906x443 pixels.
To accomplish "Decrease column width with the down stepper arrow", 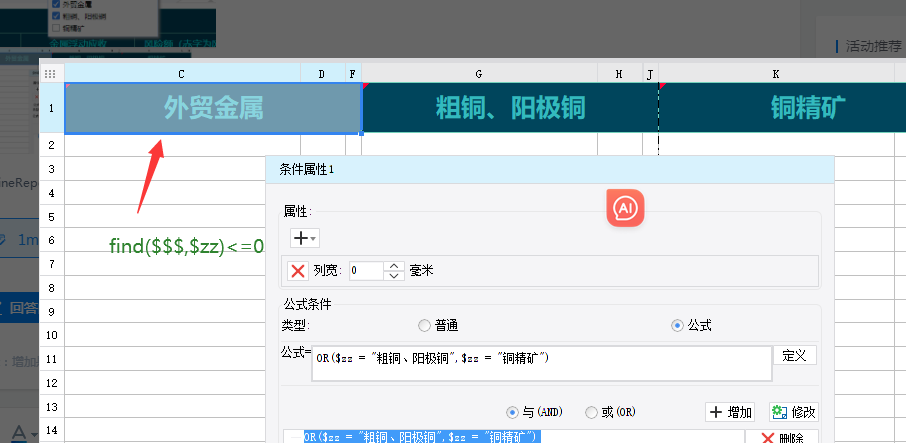I will coord(394,275).
